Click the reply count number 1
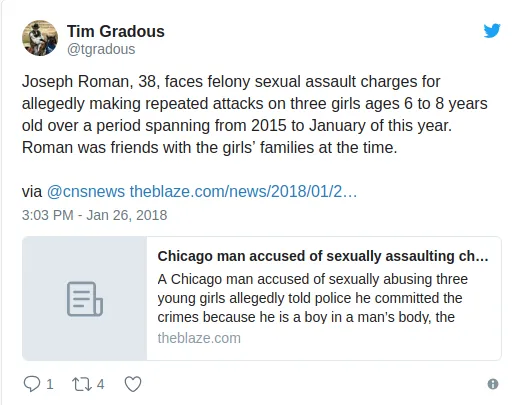This screenshot has width=520, height=405. pos(50,384)
